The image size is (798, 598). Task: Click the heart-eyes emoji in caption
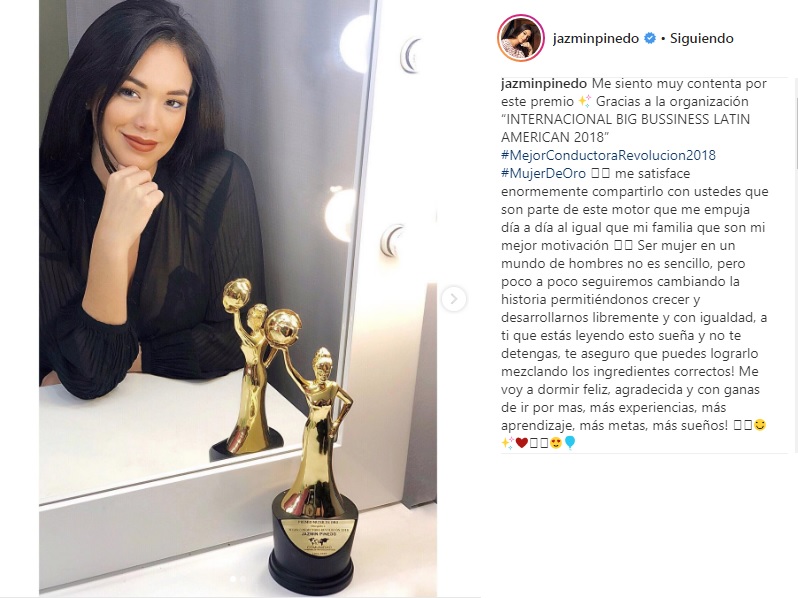[556, 443]
